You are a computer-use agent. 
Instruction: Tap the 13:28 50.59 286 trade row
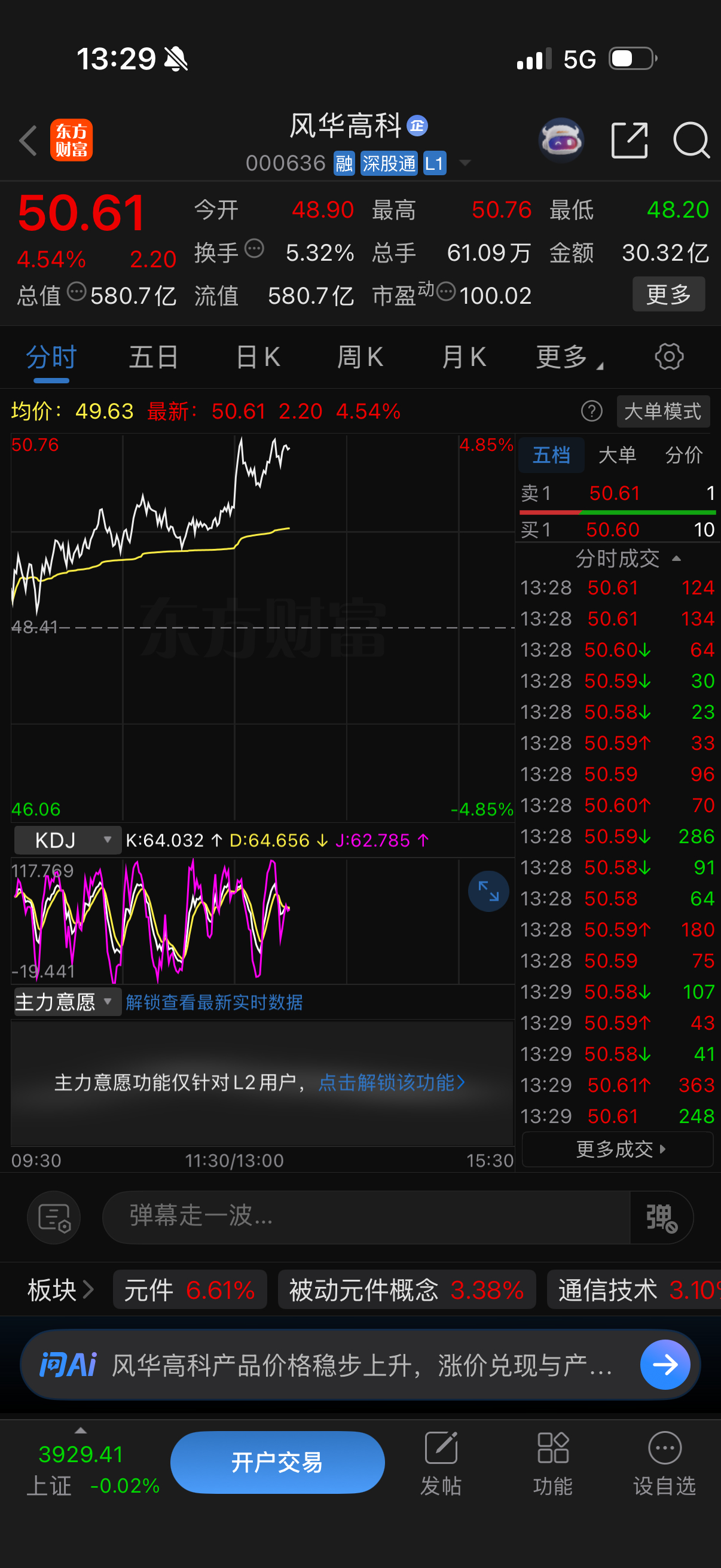[x=617, y=837]
